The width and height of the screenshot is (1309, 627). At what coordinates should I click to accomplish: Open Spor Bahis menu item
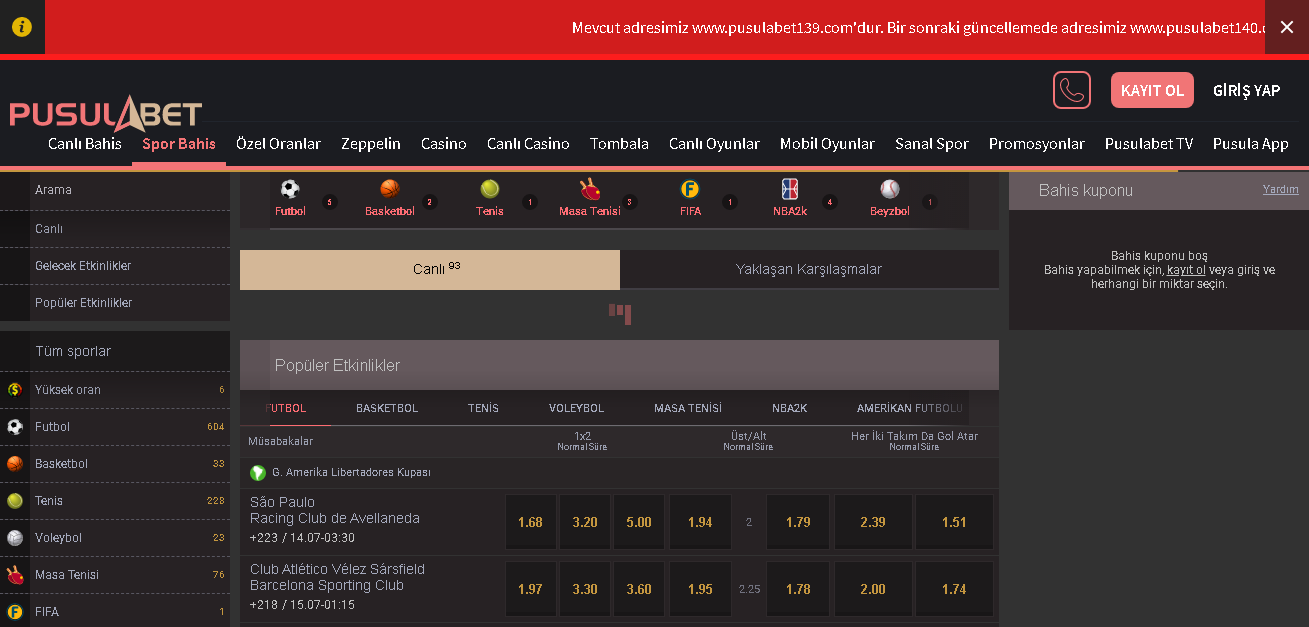click(x=179, y=144)
